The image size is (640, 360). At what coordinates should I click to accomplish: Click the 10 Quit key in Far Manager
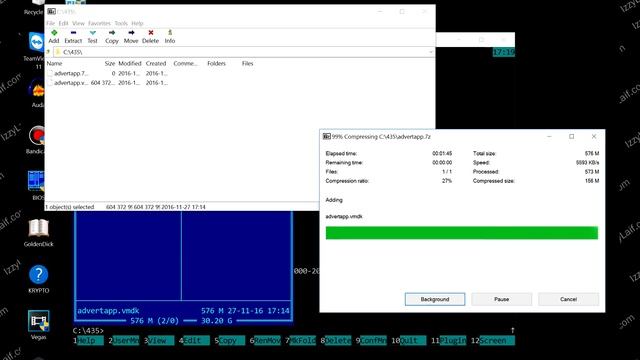tap(409, 340)
